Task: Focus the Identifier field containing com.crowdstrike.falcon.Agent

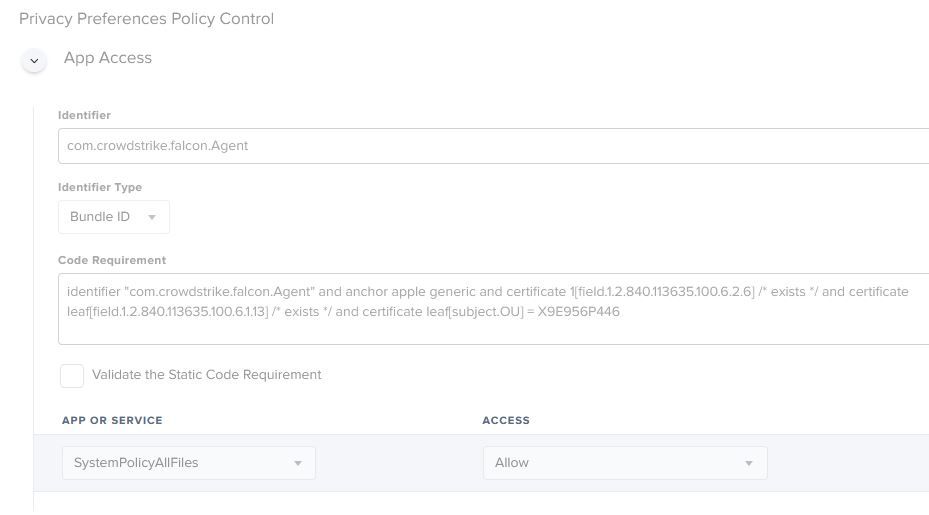Action: (x=494, y=146)
